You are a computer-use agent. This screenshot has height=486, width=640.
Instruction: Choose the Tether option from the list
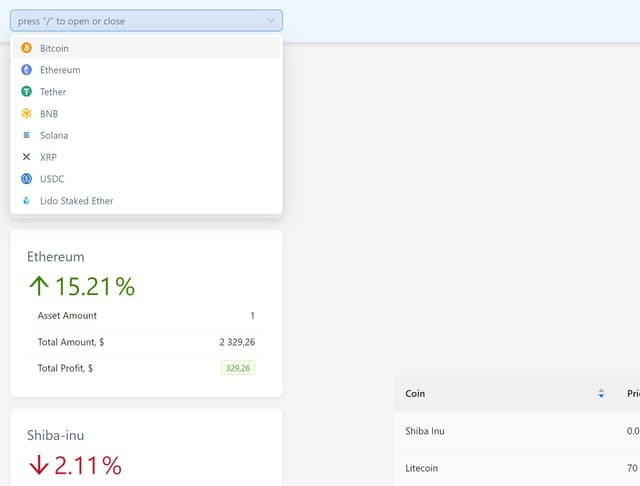(53, 92)
